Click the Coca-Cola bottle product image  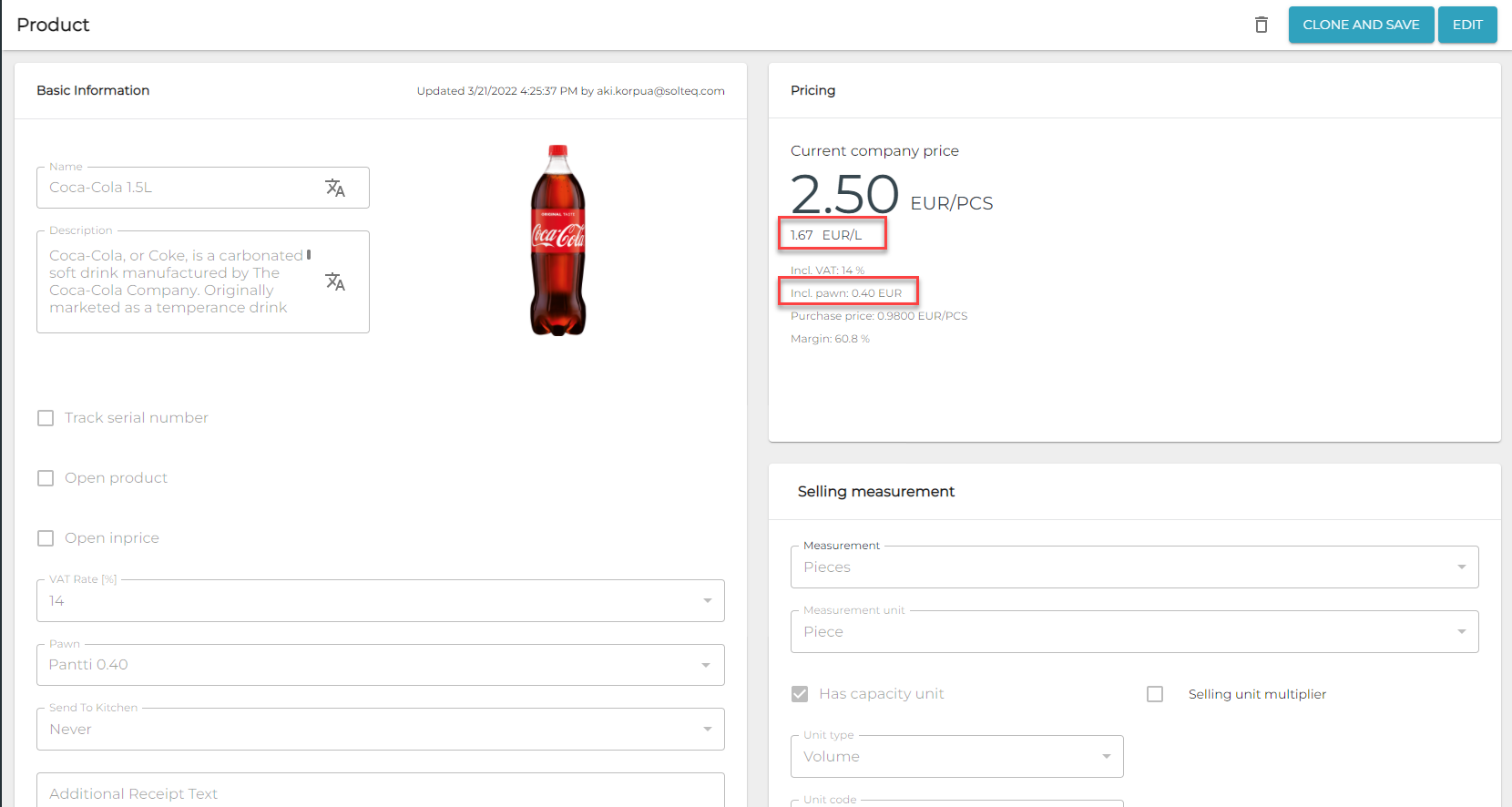557,240
